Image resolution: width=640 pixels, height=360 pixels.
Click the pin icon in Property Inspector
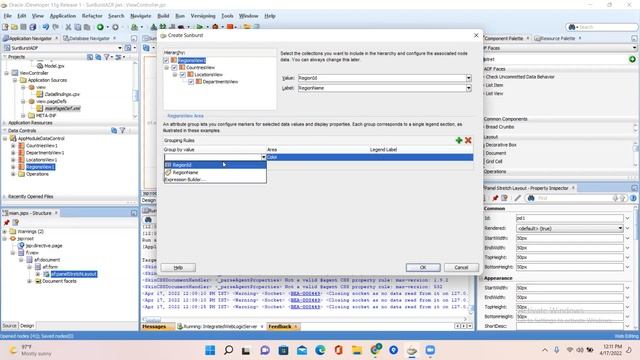[x=495, y=198]
